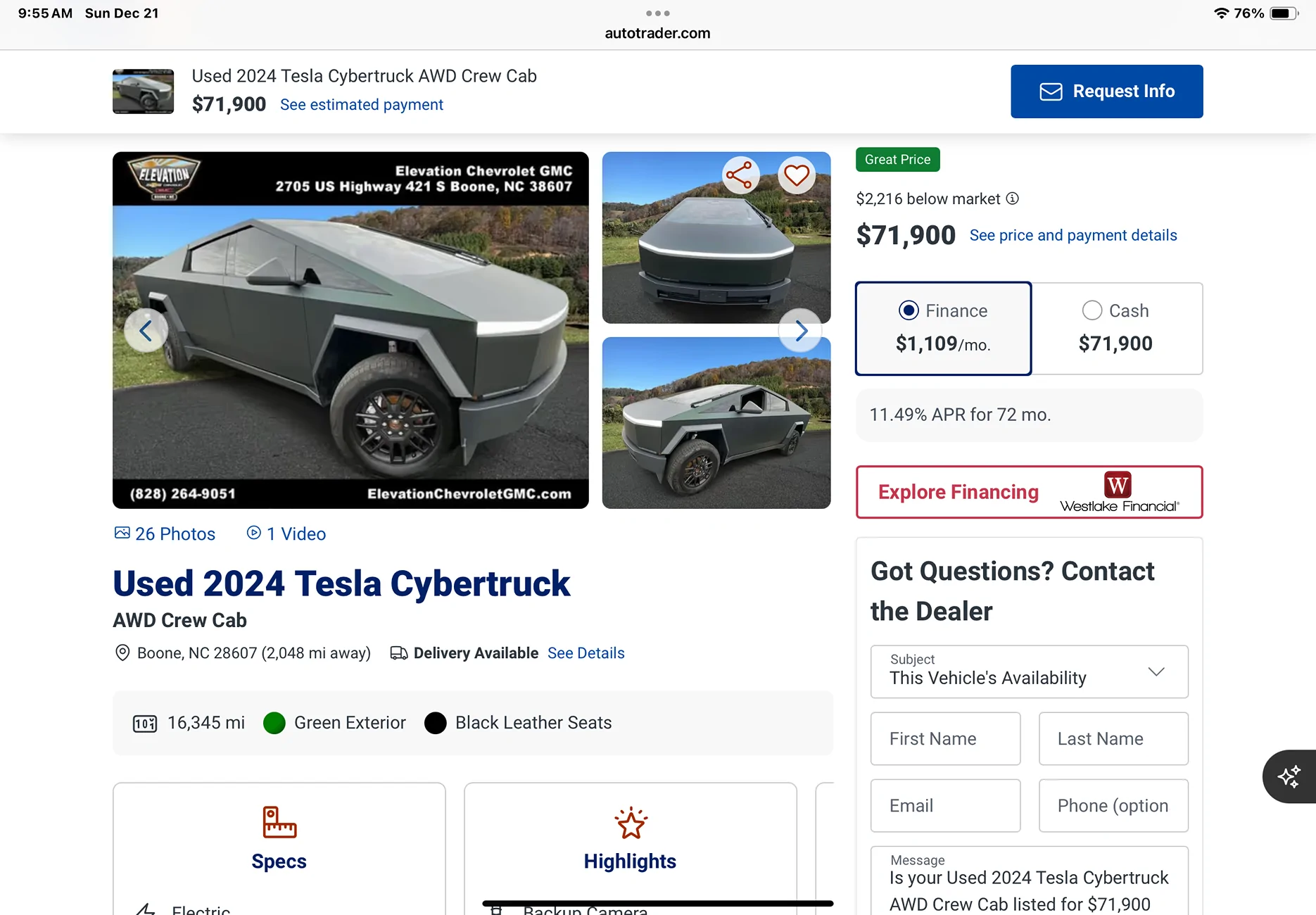Click '16,345 mi' mileage text
Screen dimensions: 1316x915
point(206,723)
